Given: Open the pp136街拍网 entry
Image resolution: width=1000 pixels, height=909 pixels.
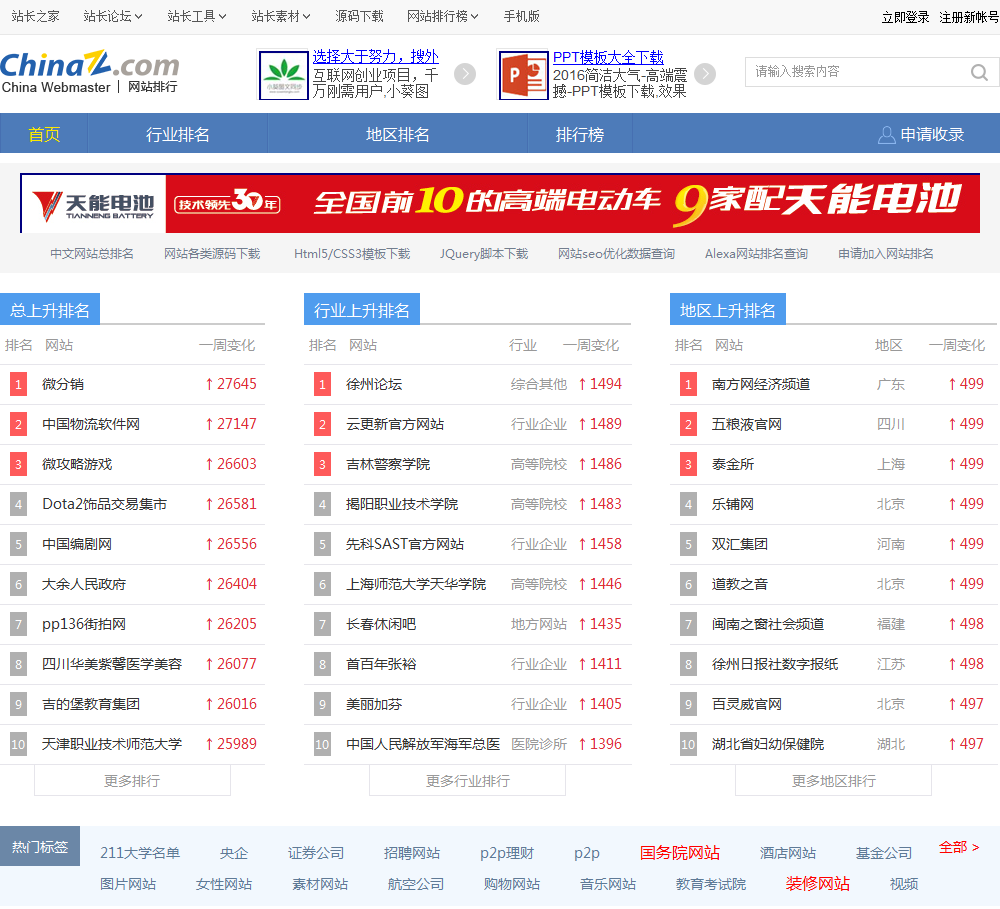Looking at the screenshot, I should point(84,624).
